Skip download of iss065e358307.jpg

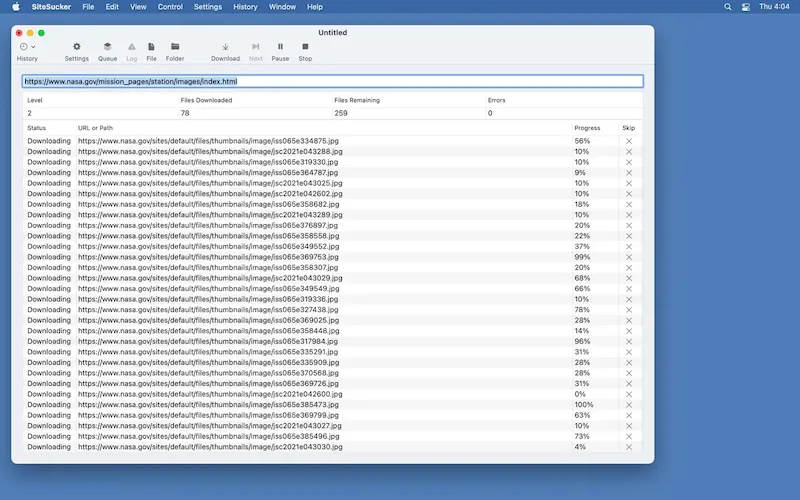tap(629, 267)
